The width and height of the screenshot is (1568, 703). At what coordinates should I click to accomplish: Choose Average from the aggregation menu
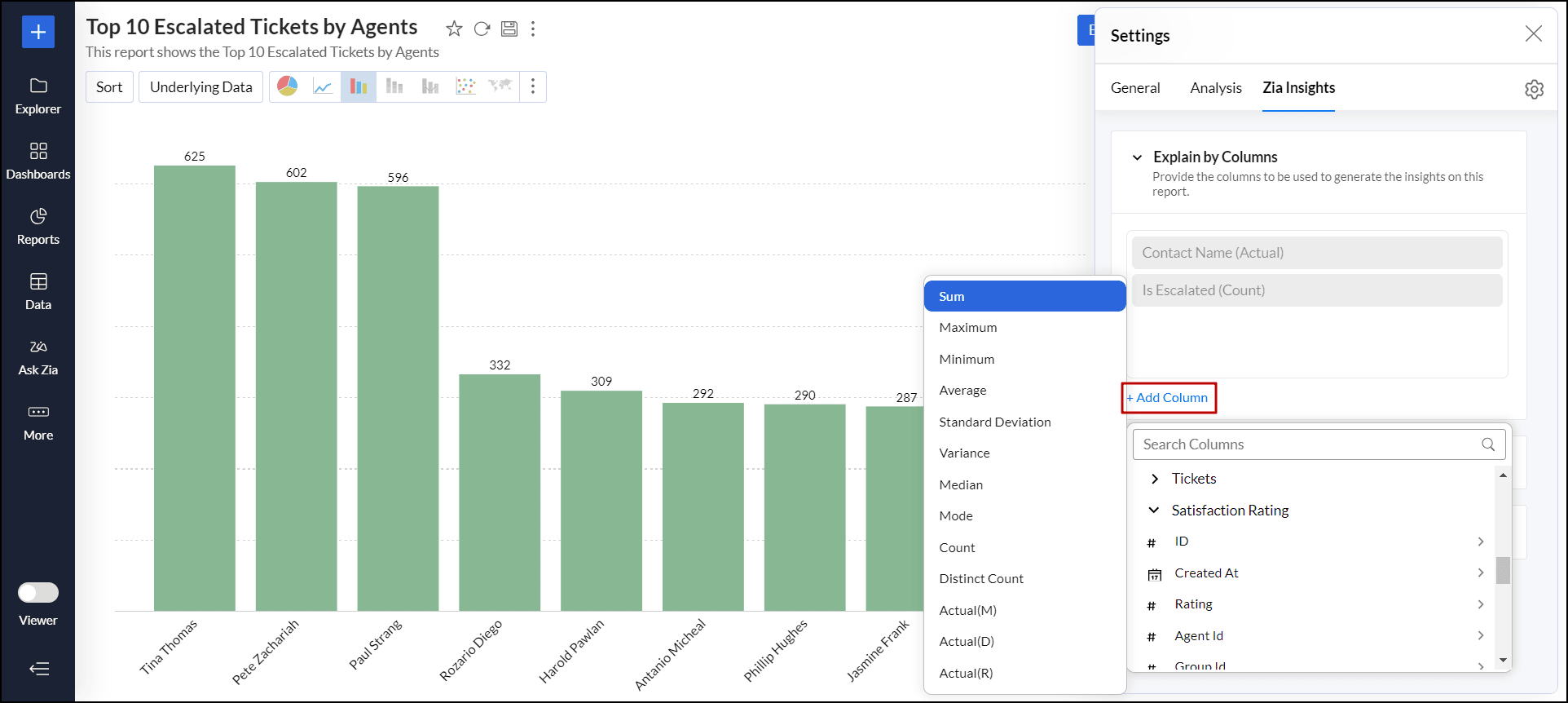(962, 391)
